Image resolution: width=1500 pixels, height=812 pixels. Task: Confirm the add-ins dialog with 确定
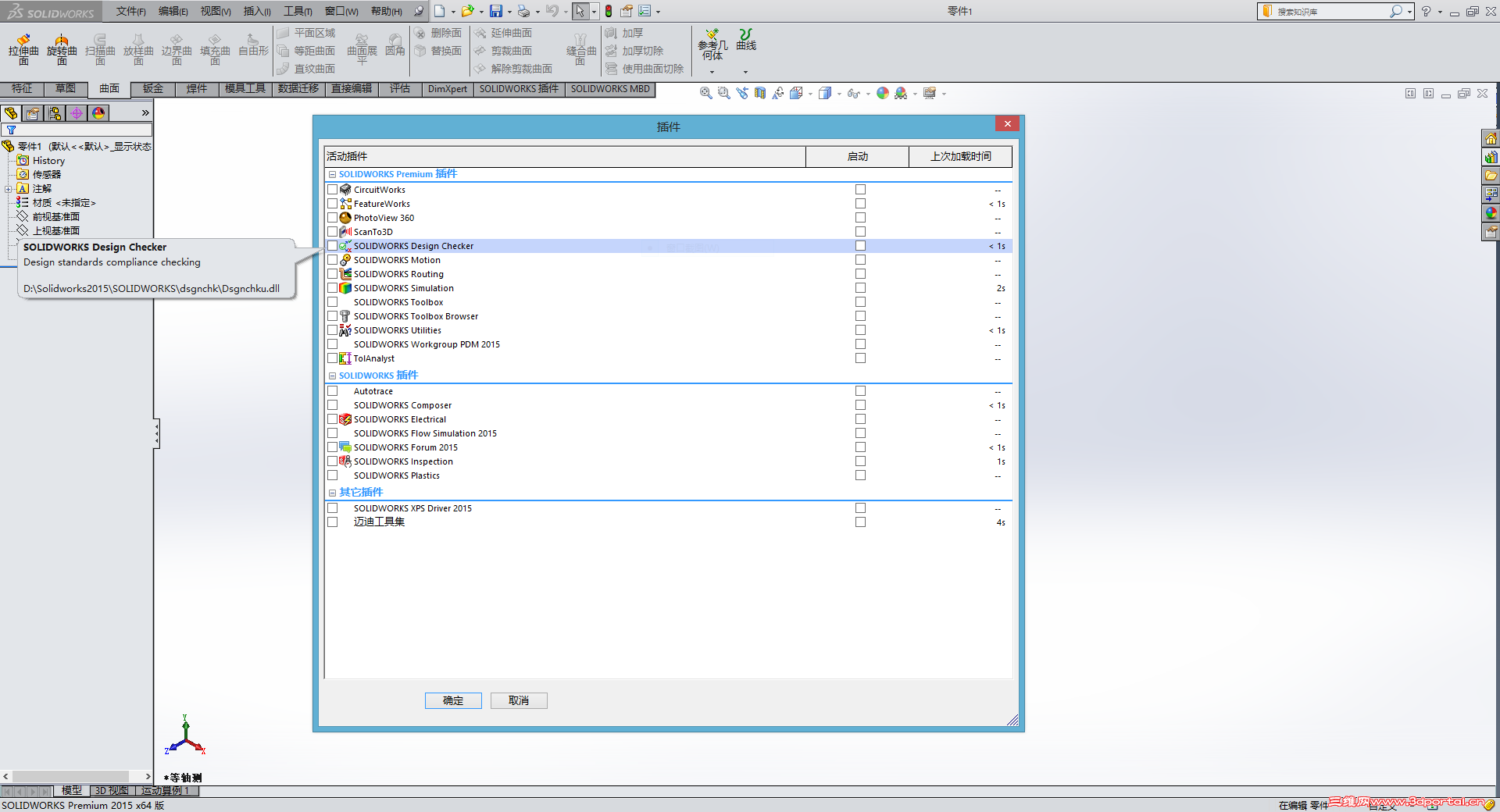pyautogui.click(x=453, y=700)
